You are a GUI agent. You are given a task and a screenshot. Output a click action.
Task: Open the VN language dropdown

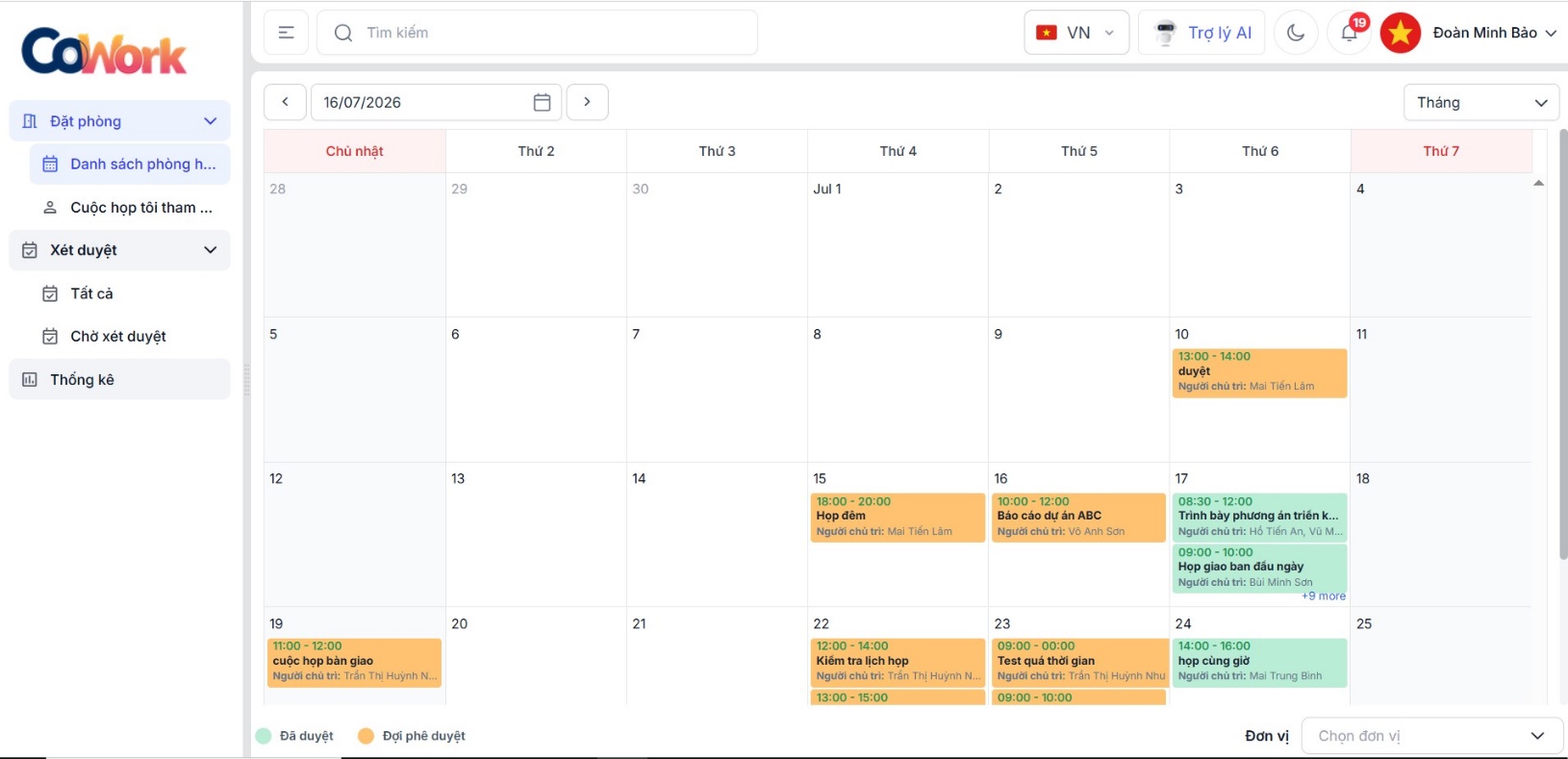[x=1076, y=33]
